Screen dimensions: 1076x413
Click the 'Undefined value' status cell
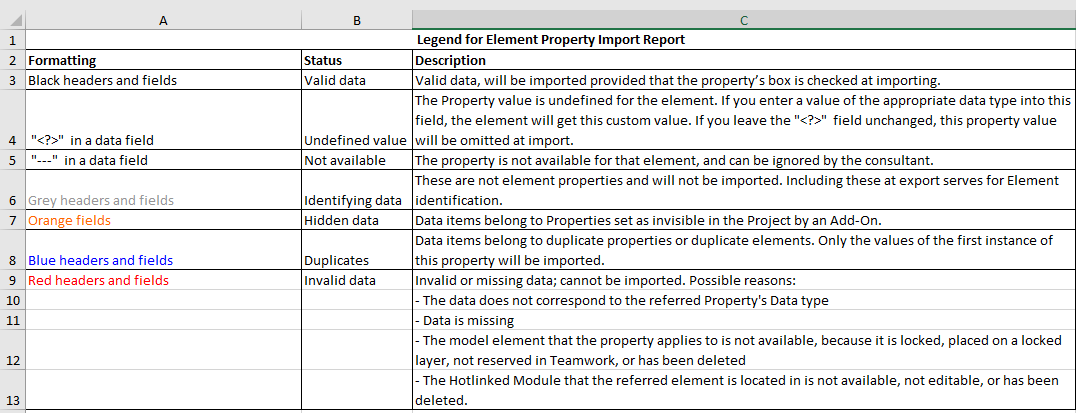pos(356,140)
